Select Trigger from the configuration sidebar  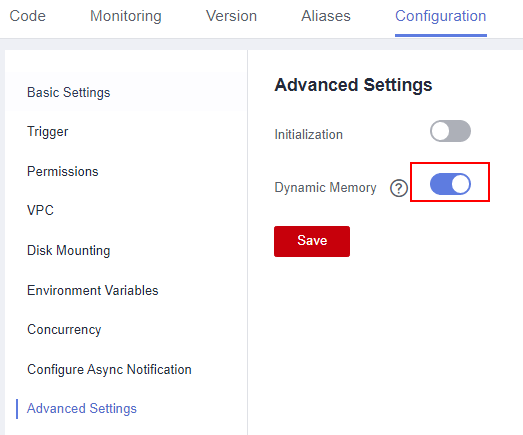point(47,132)
